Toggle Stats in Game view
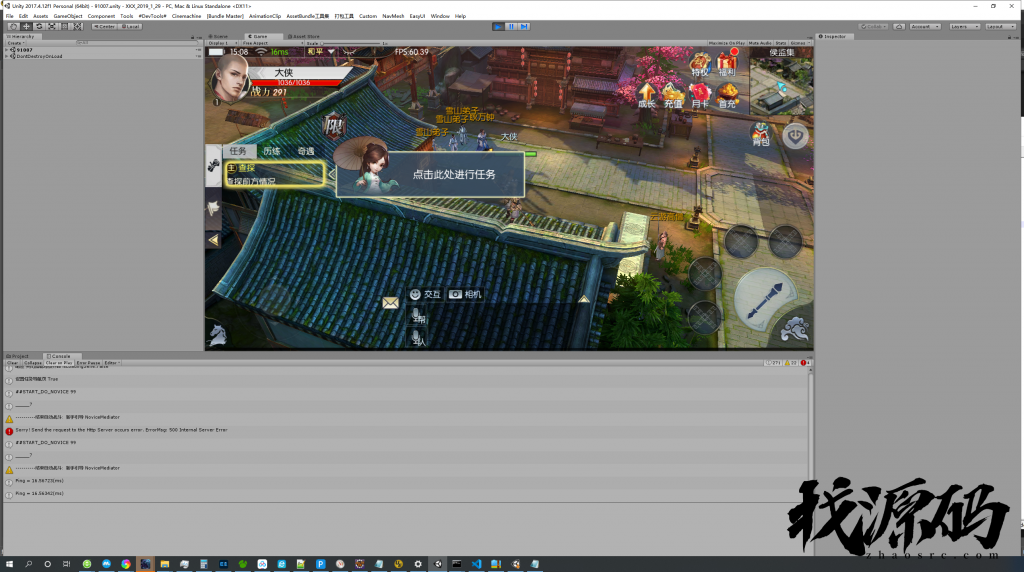This screenshot has height=572, width=1024. (781, 43)
